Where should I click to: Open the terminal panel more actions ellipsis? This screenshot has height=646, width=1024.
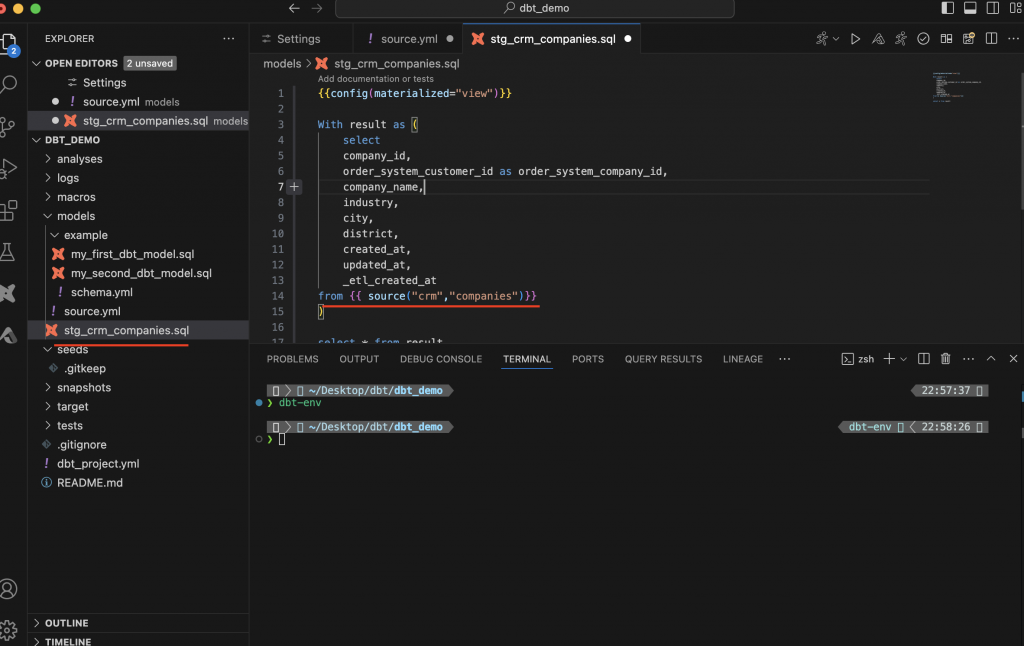(968, 359)
